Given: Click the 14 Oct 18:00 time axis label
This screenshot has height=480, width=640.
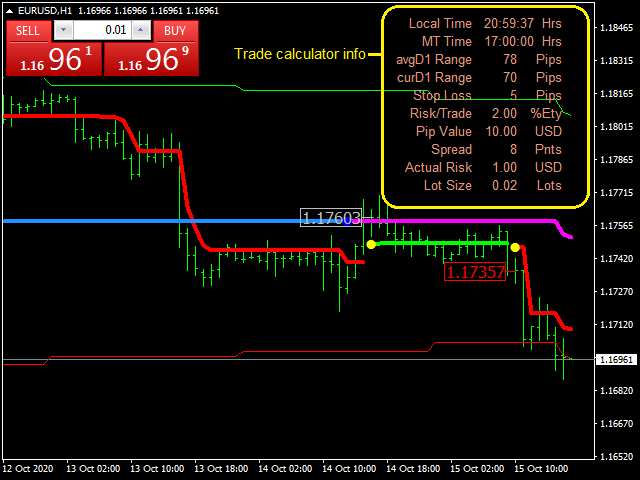Looking at the screenshot, I should click(x=413, y=469).
